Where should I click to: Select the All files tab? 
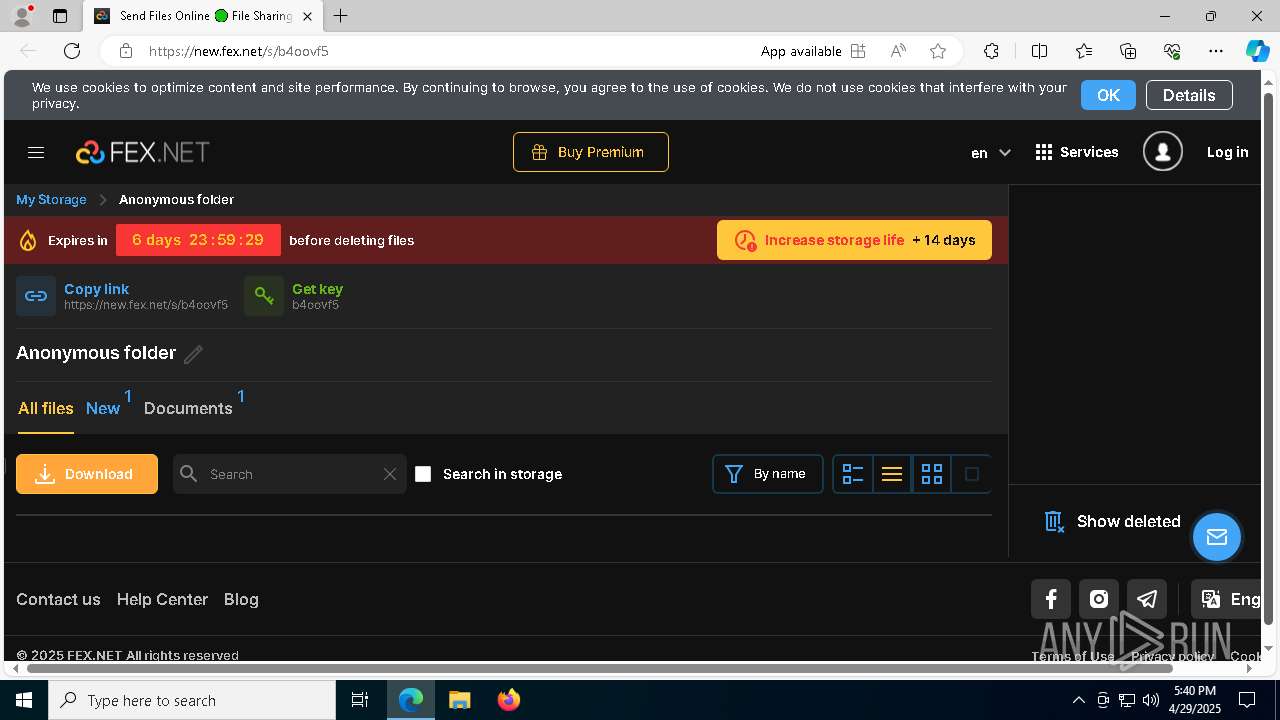tap(46, 408)
